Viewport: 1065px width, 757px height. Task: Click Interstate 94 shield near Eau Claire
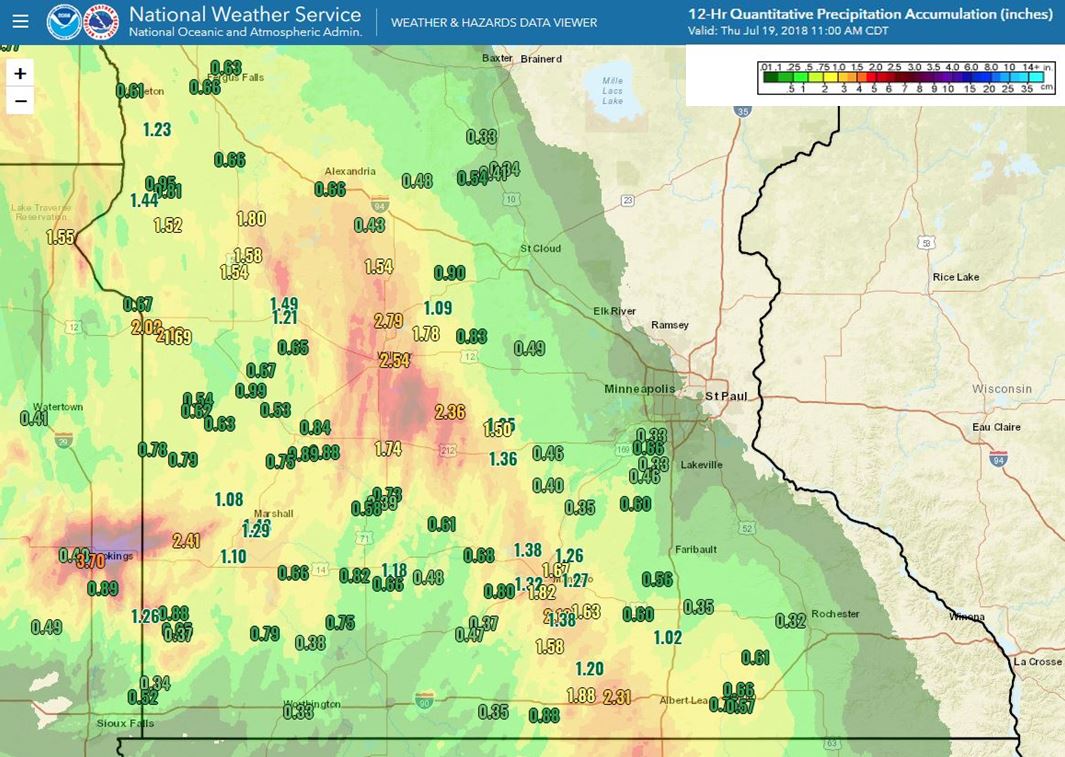[998, 458]
